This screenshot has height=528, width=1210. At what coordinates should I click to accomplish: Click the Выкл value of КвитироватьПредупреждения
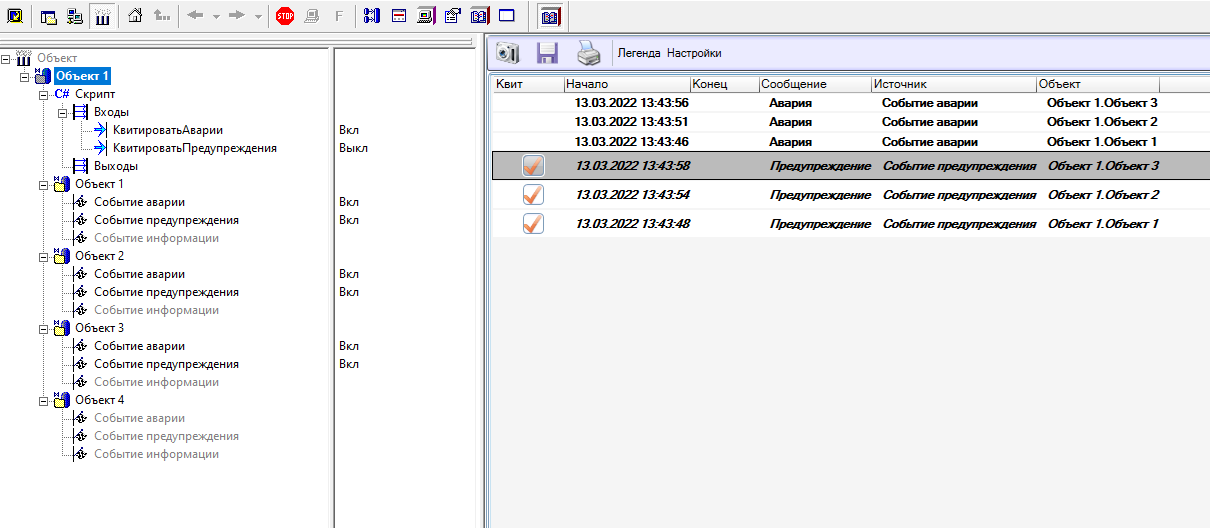(x=353, y=148)
